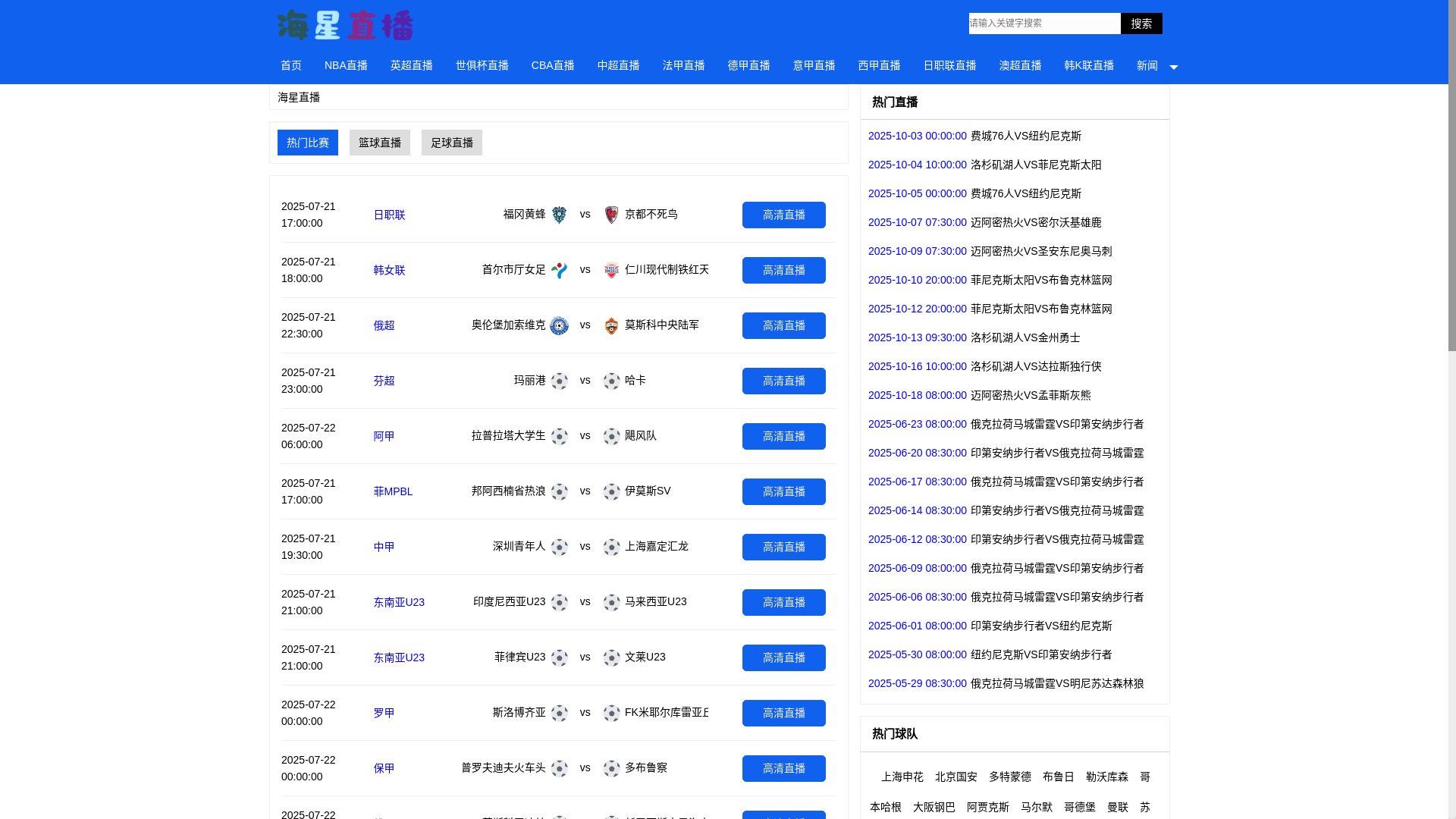Click the soccer ball icon beside 印度尼西亚U23
Viewport: 1456px width, 819px height.
point(559,602)
